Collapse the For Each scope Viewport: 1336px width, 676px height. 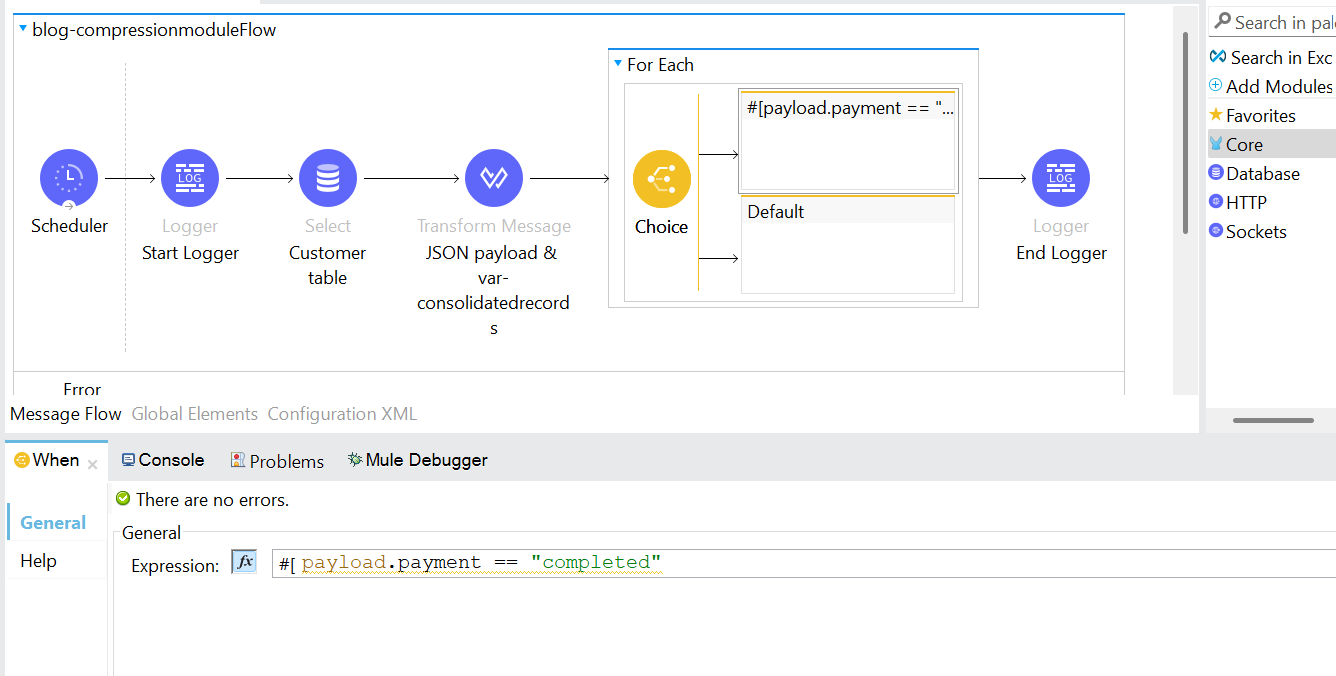618,64
